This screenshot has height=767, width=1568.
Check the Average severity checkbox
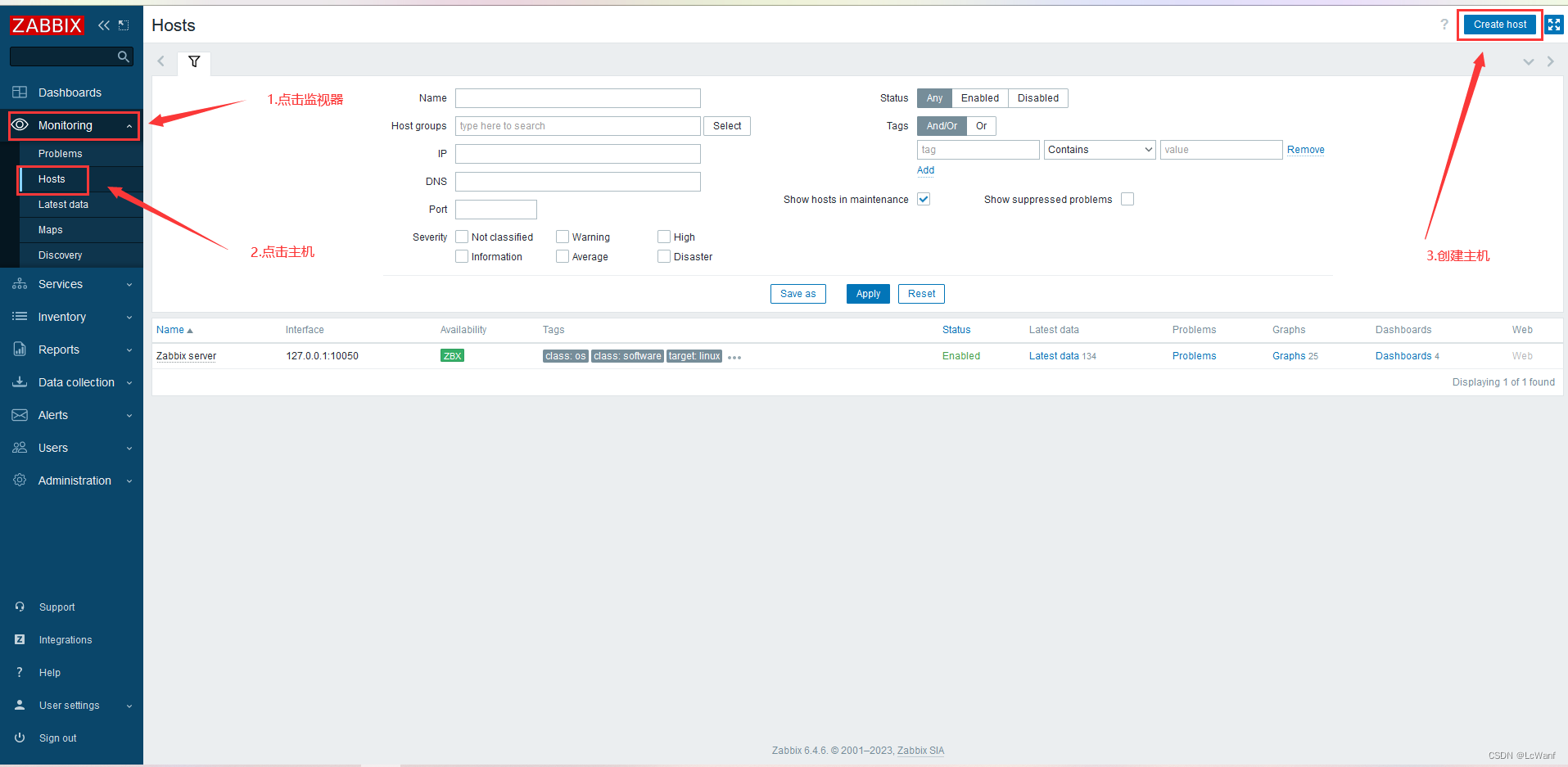pos(563,256)
